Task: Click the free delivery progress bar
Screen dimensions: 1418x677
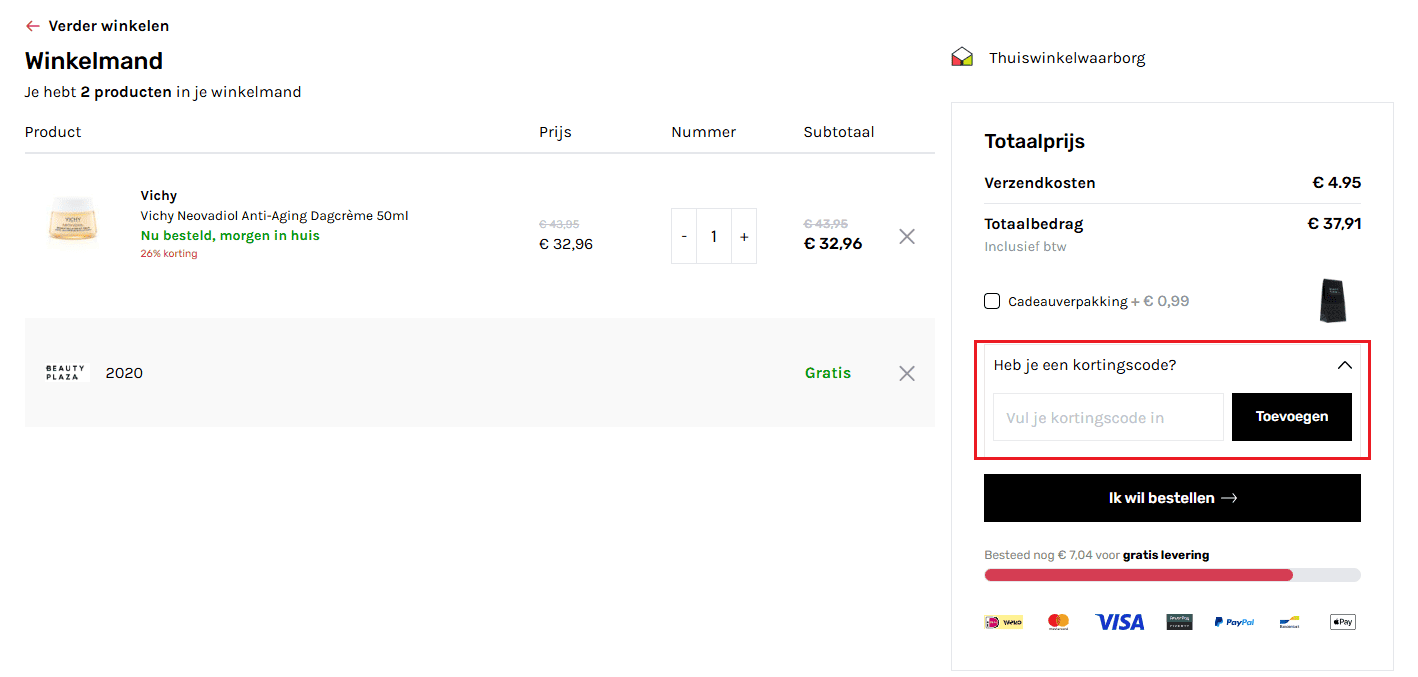Action: point(1172,575)
